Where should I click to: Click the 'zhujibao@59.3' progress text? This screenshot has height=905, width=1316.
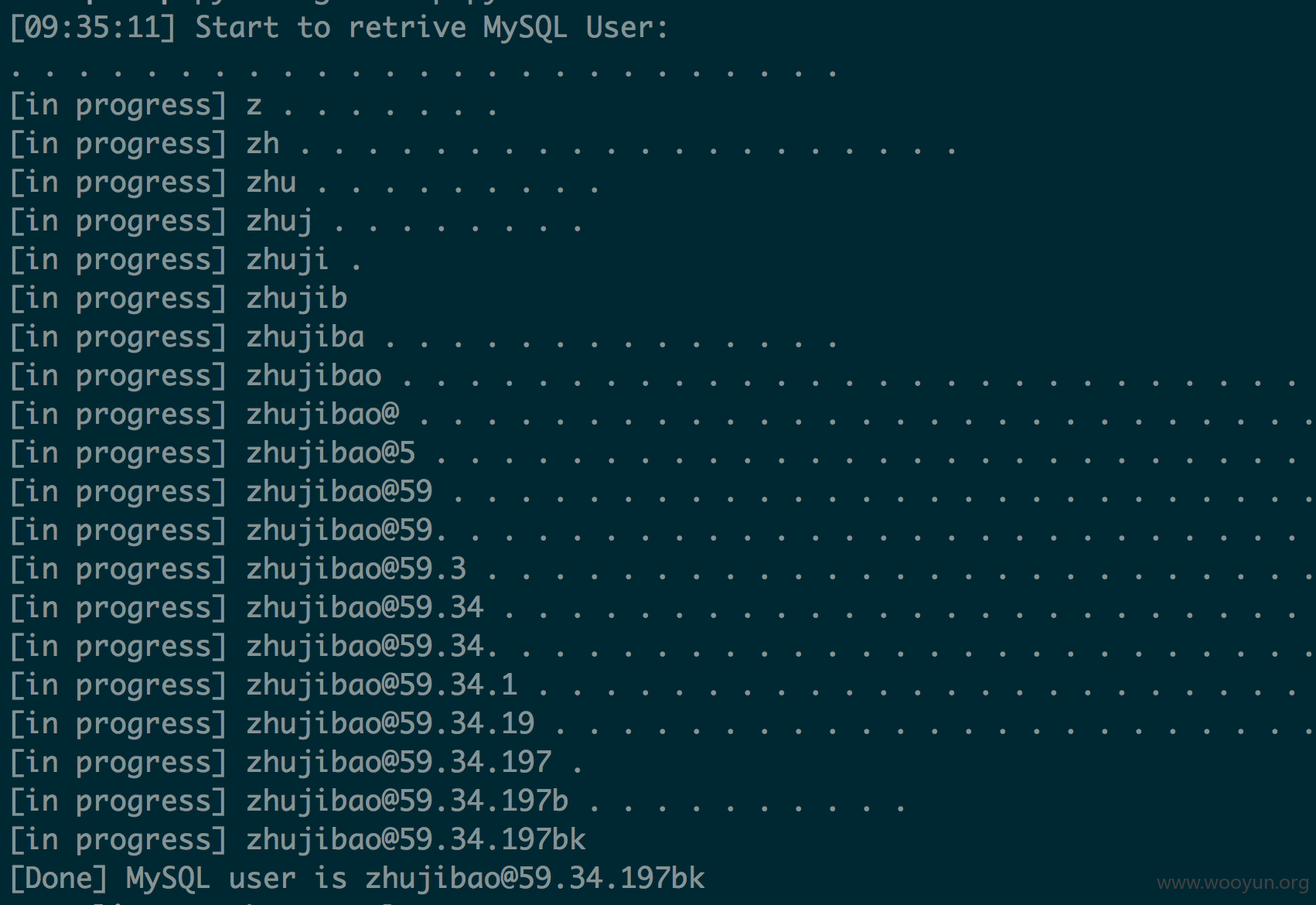click(356, 571)
